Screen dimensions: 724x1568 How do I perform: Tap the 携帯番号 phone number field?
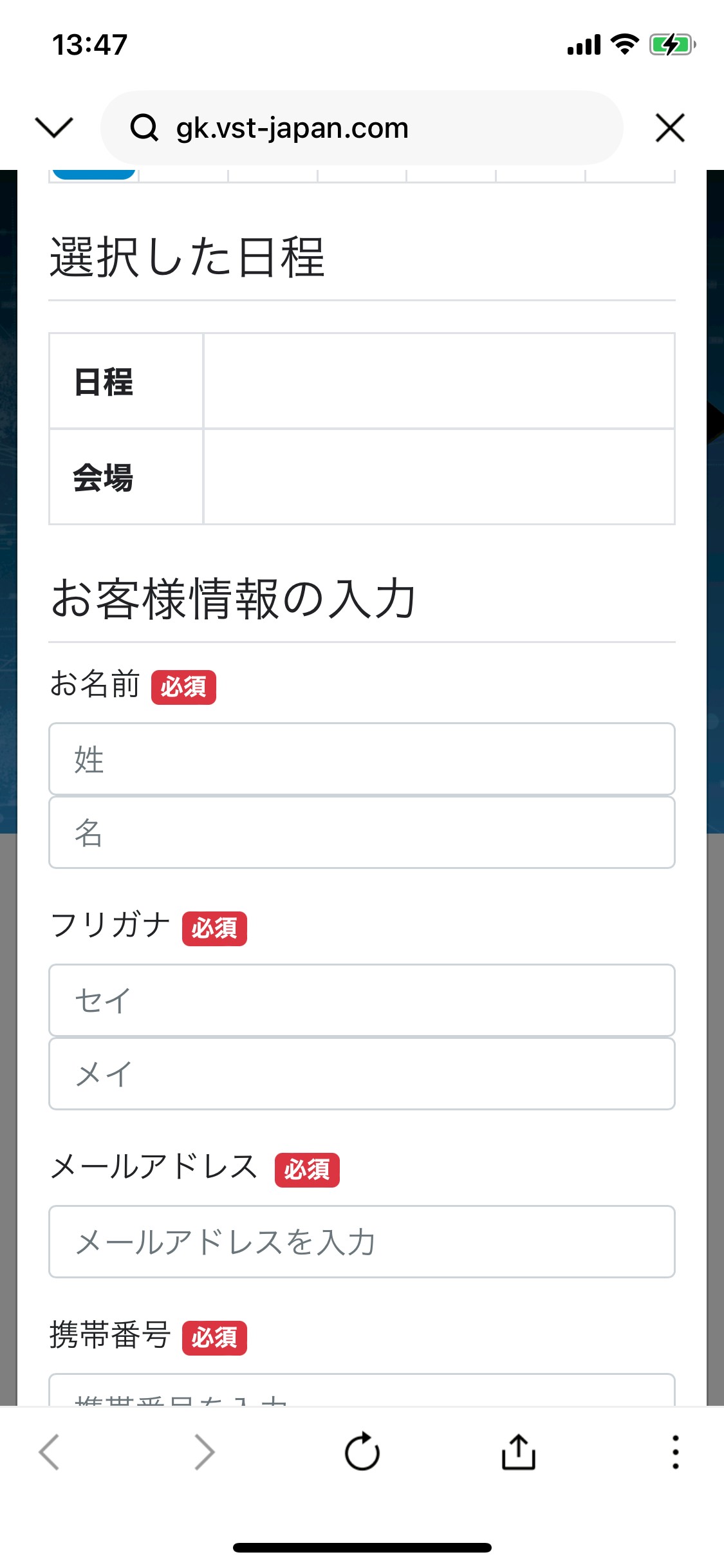click(x=362, y=1390)
